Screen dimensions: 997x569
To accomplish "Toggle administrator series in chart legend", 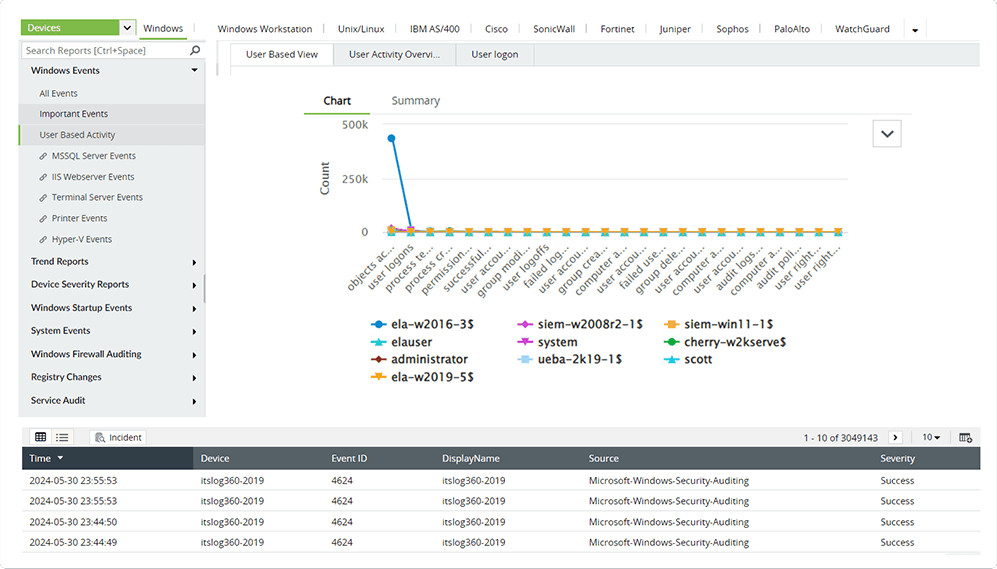I will [x=429, y=359].
